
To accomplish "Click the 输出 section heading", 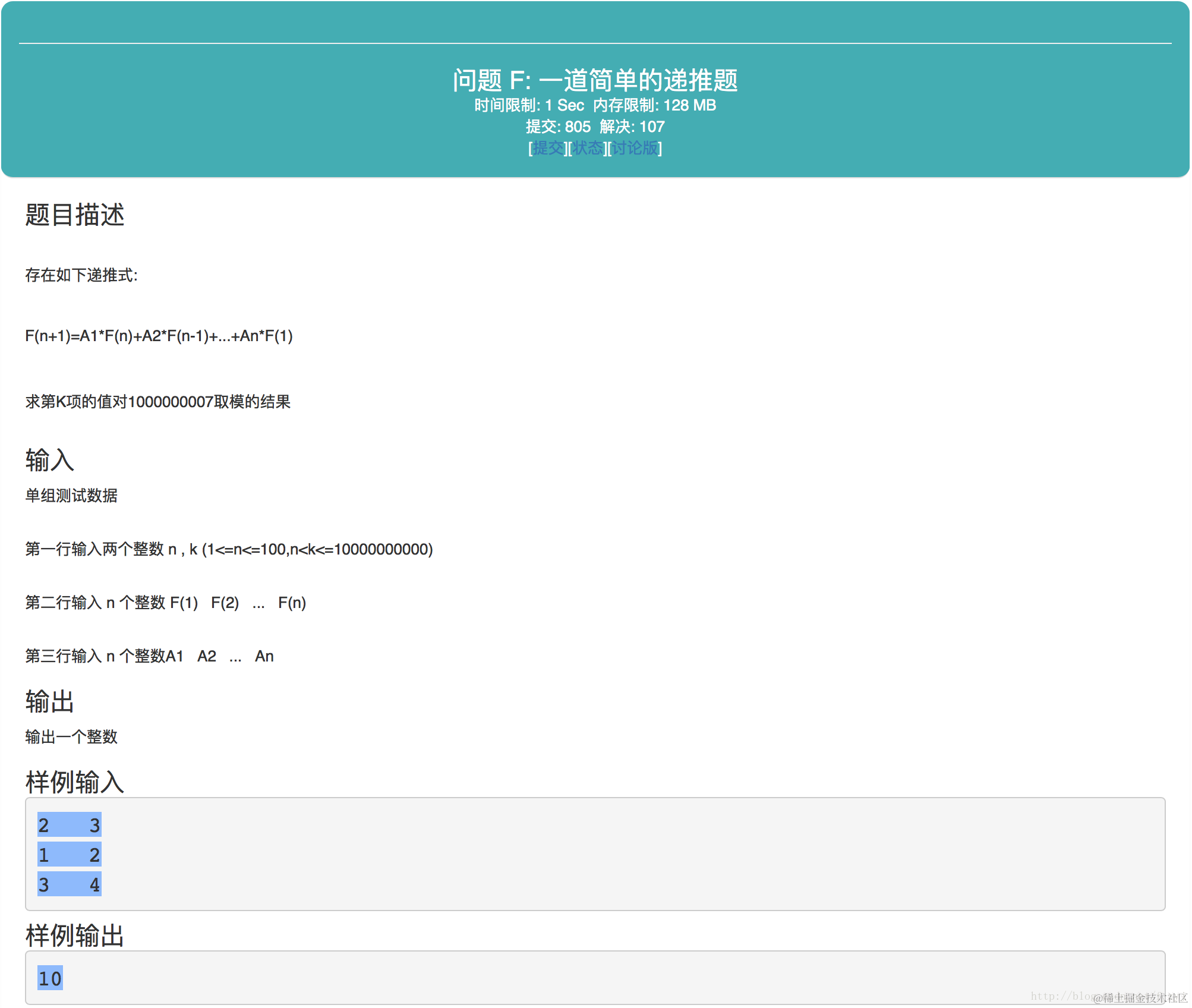I will 50,702.
